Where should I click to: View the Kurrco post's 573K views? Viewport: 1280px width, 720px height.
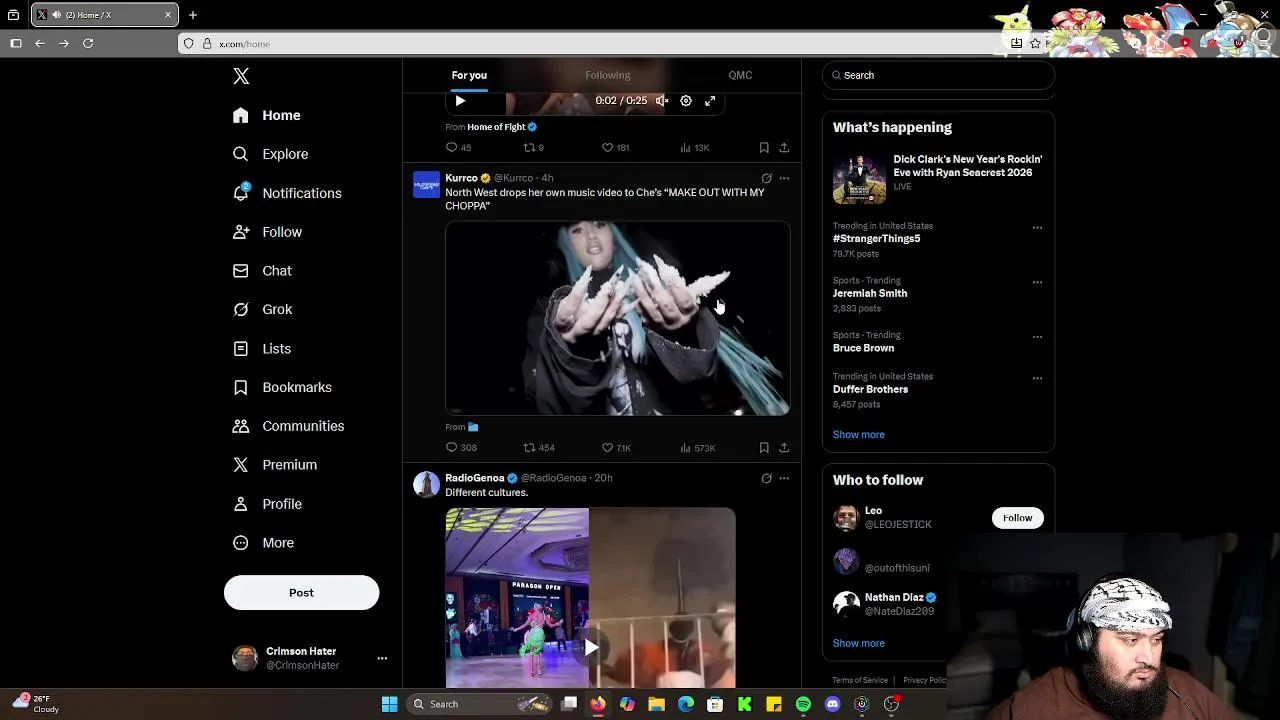[x=697, y=448]
